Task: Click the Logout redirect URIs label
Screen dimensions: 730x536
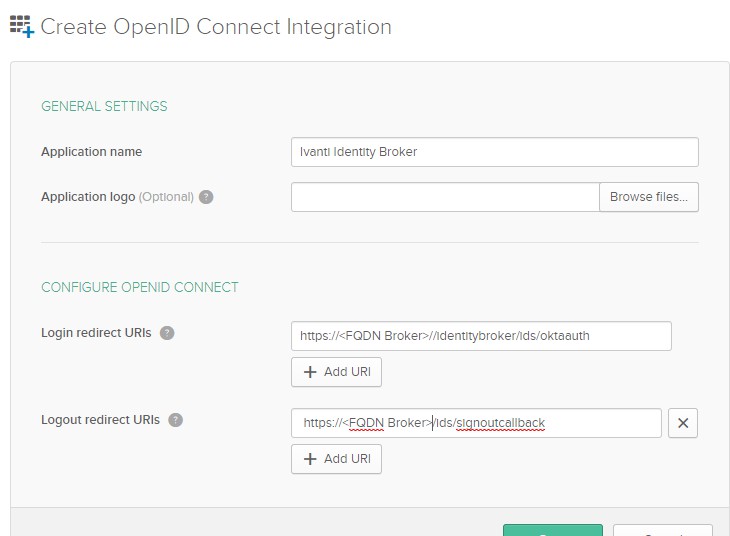Action: (x=101, y=420)
